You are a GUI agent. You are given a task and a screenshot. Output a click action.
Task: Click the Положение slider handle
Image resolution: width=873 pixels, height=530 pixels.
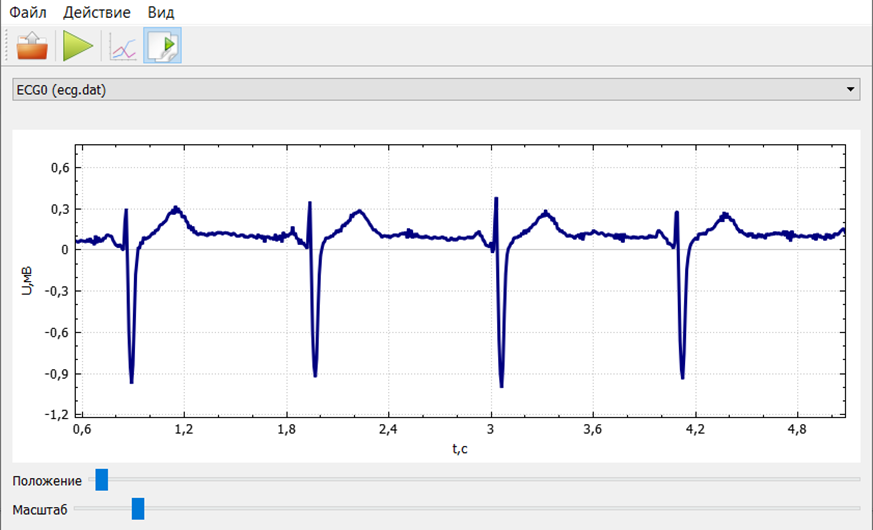pyautogui.click(x=101, y=480)
